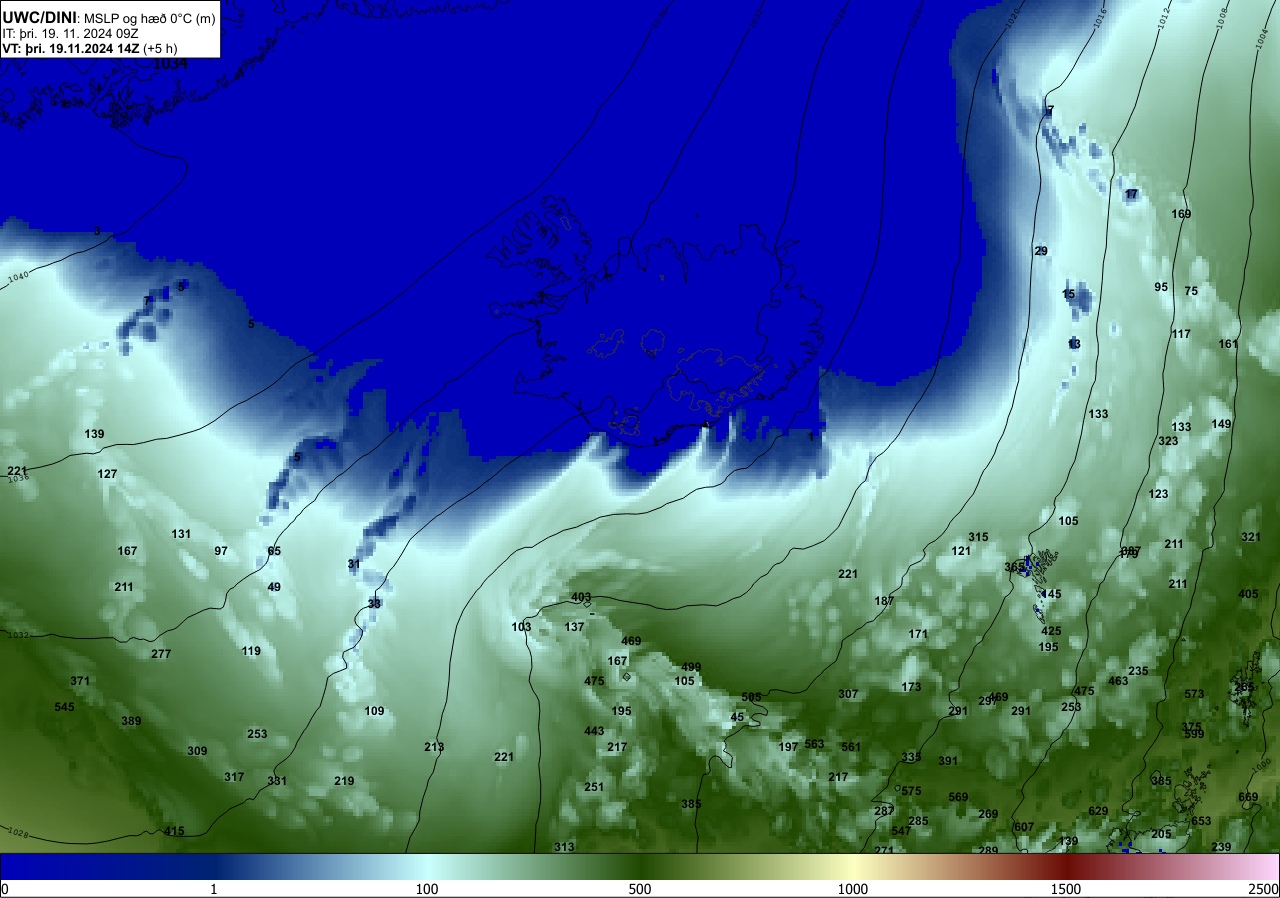Click the map value 317

click(x=234, y=777)
